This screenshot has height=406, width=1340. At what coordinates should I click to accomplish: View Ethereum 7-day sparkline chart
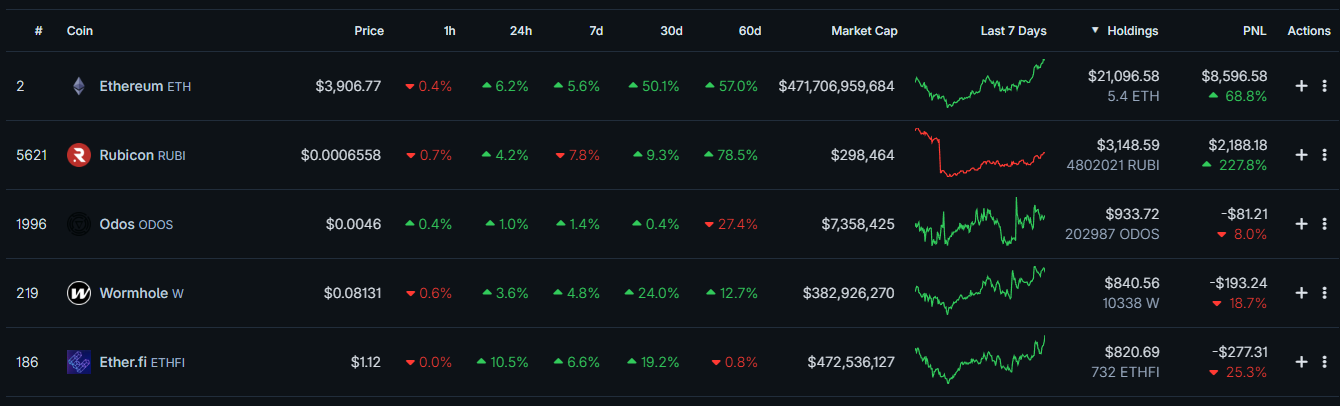tap(980, 83)
